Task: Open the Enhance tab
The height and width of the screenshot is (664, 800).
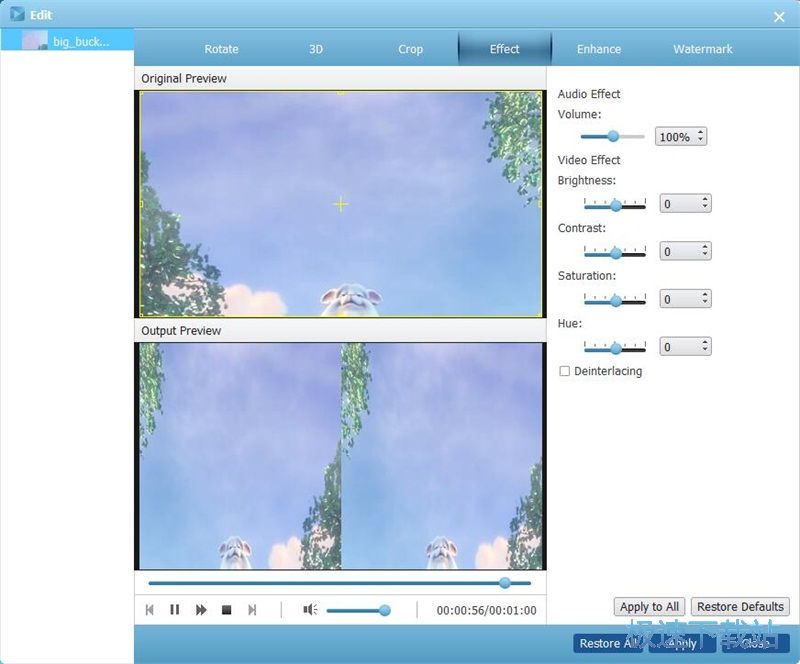Action: point(599,49)
